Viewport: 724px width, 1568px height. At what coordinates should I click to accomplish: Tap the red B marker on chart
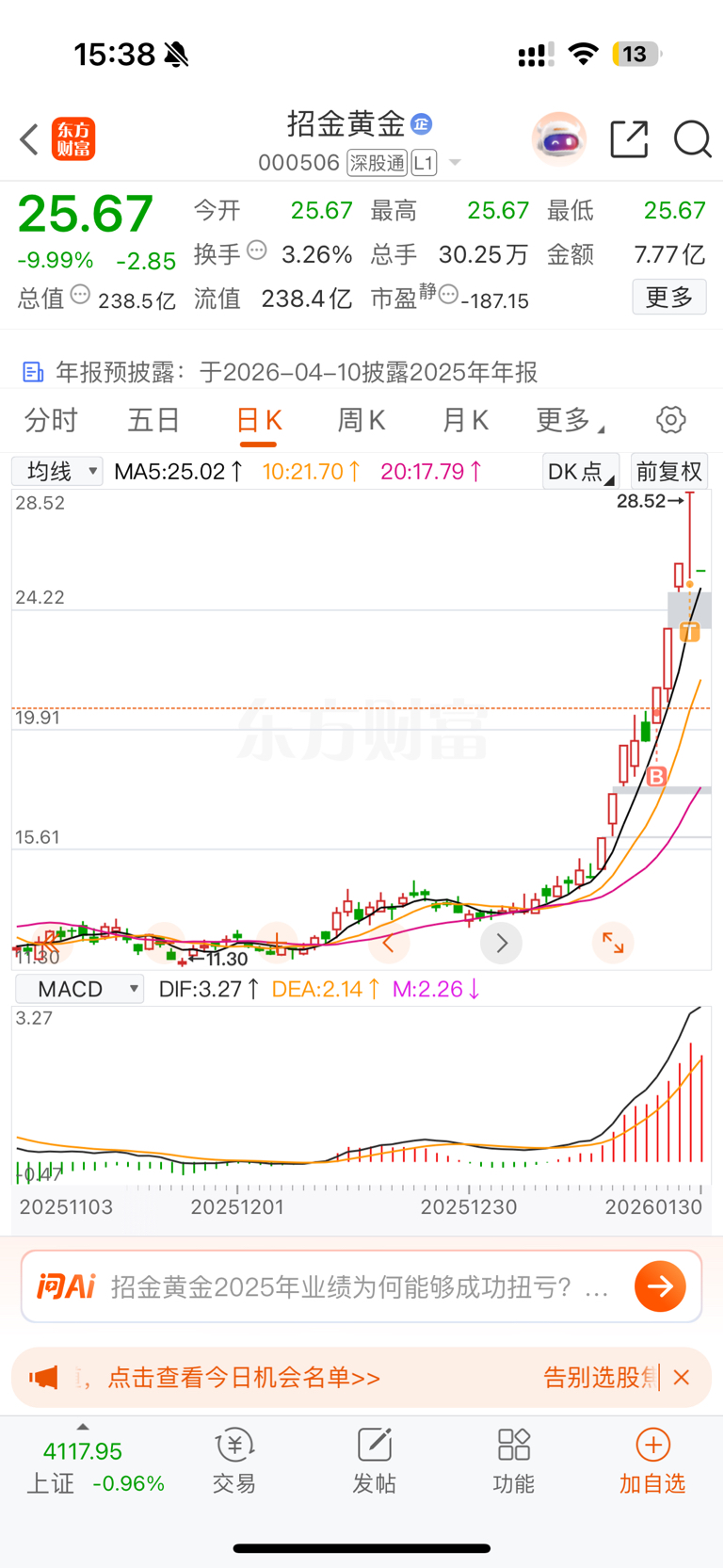pos(657,777)
